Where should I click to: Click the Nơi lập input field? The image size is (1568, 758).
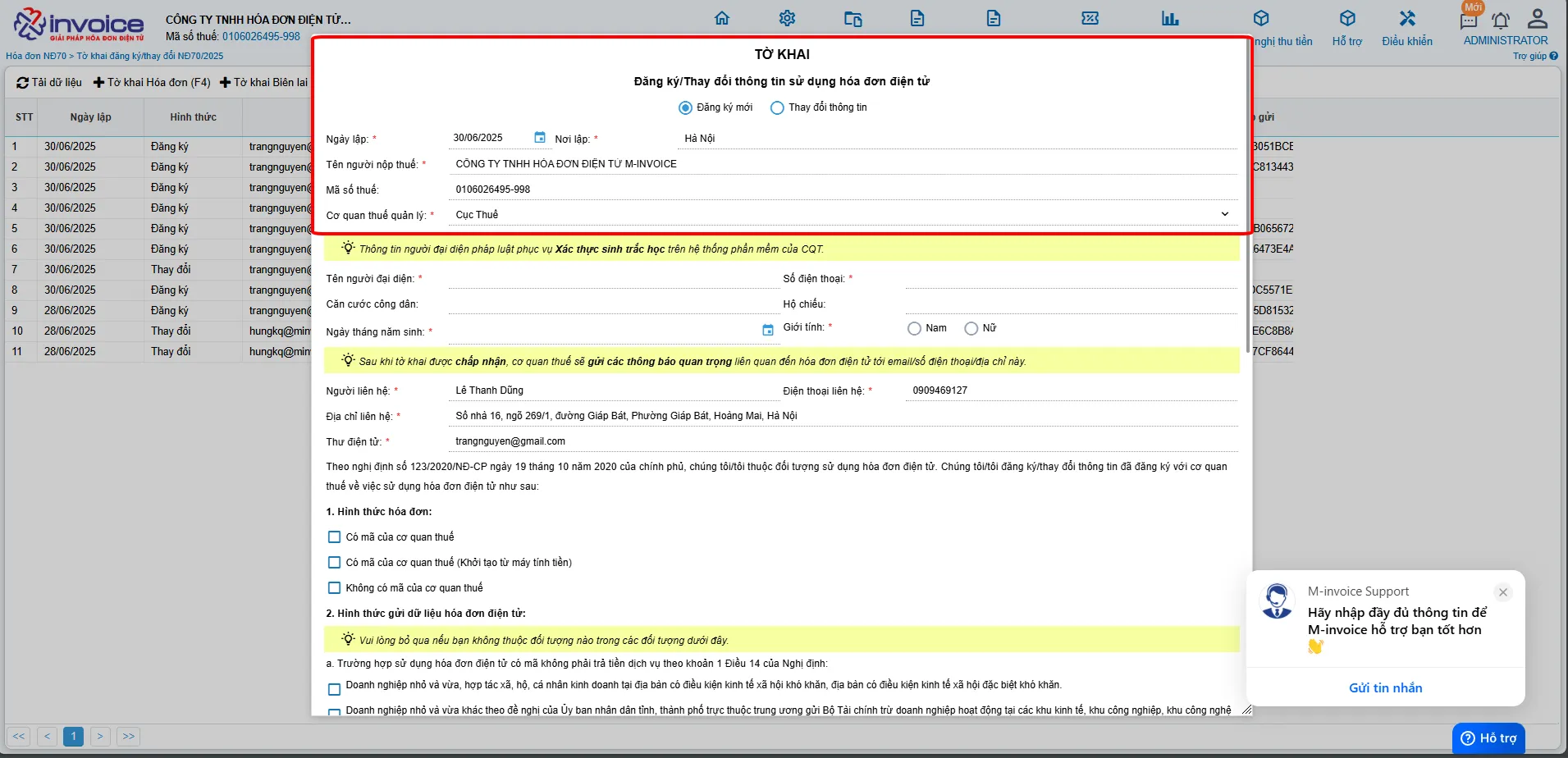click(x=958, y=138)
